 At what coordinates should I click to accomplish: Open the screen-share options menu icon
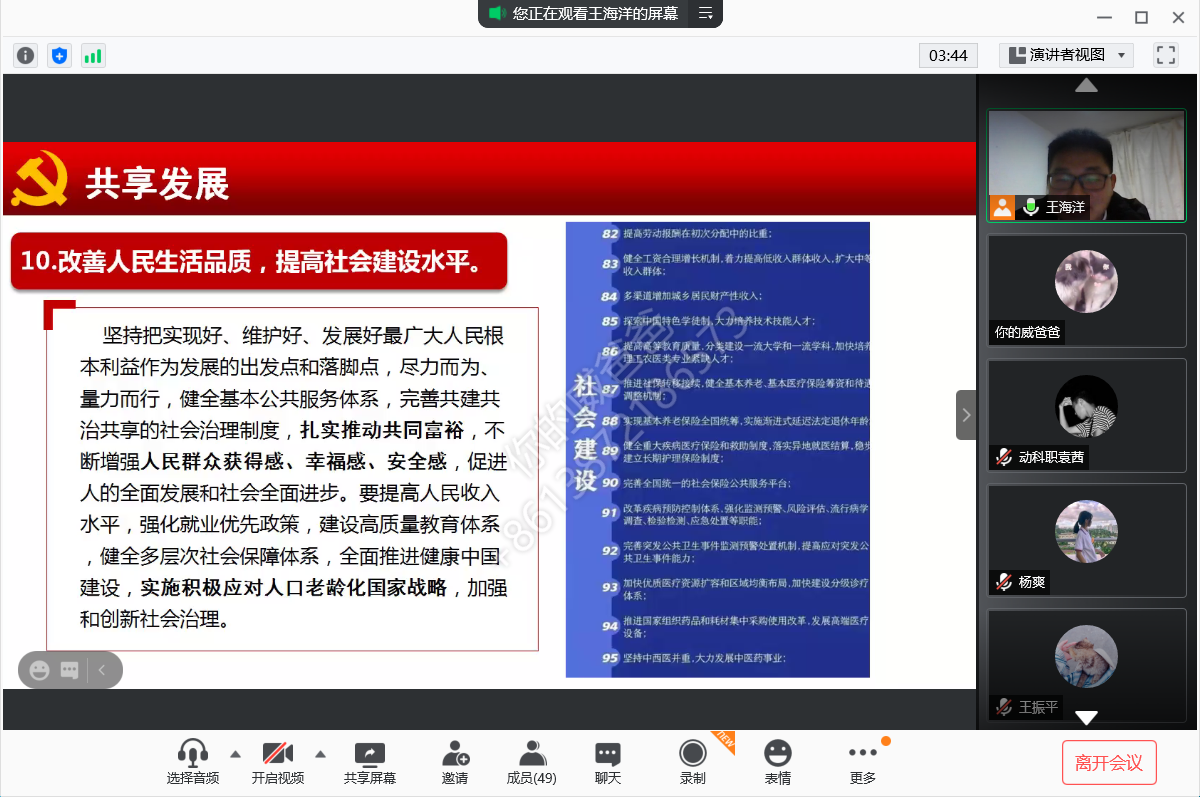tap(705, 13)
